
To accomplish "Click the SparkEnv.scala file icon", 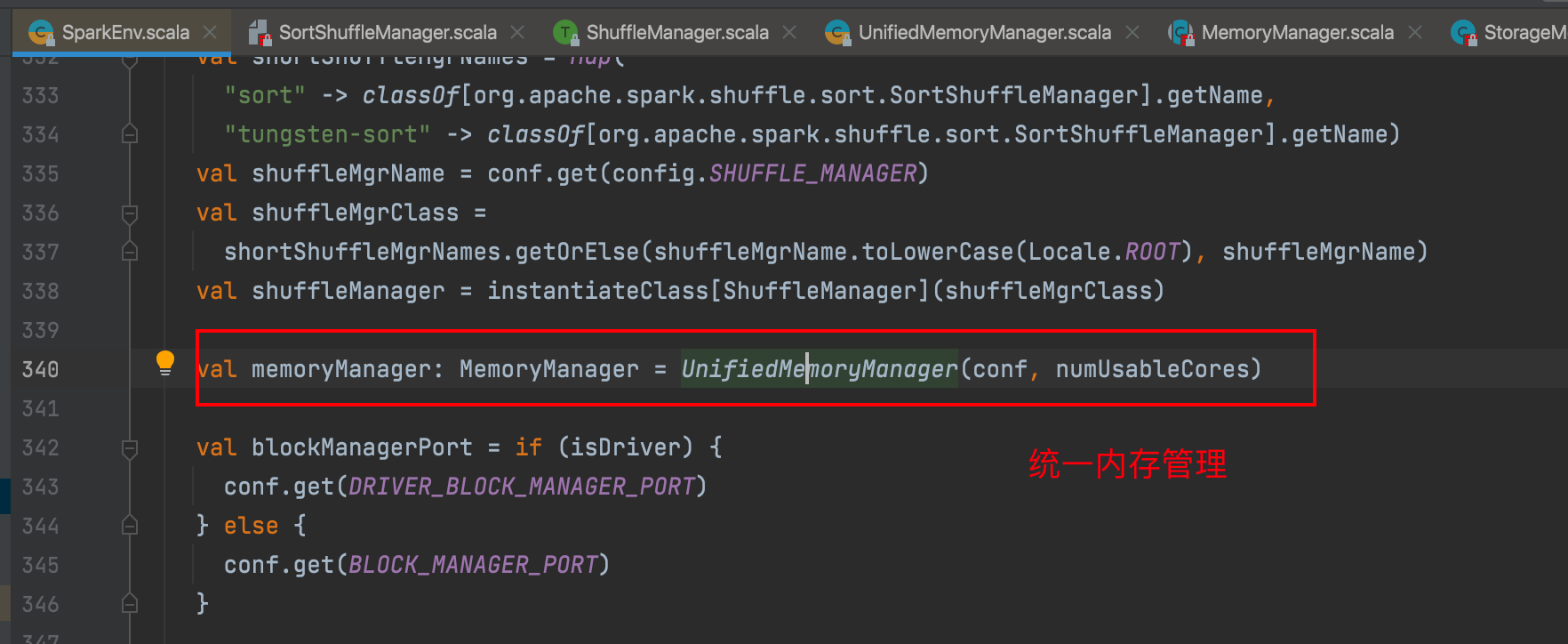I will pyautogui.click(x=41, y=33).
